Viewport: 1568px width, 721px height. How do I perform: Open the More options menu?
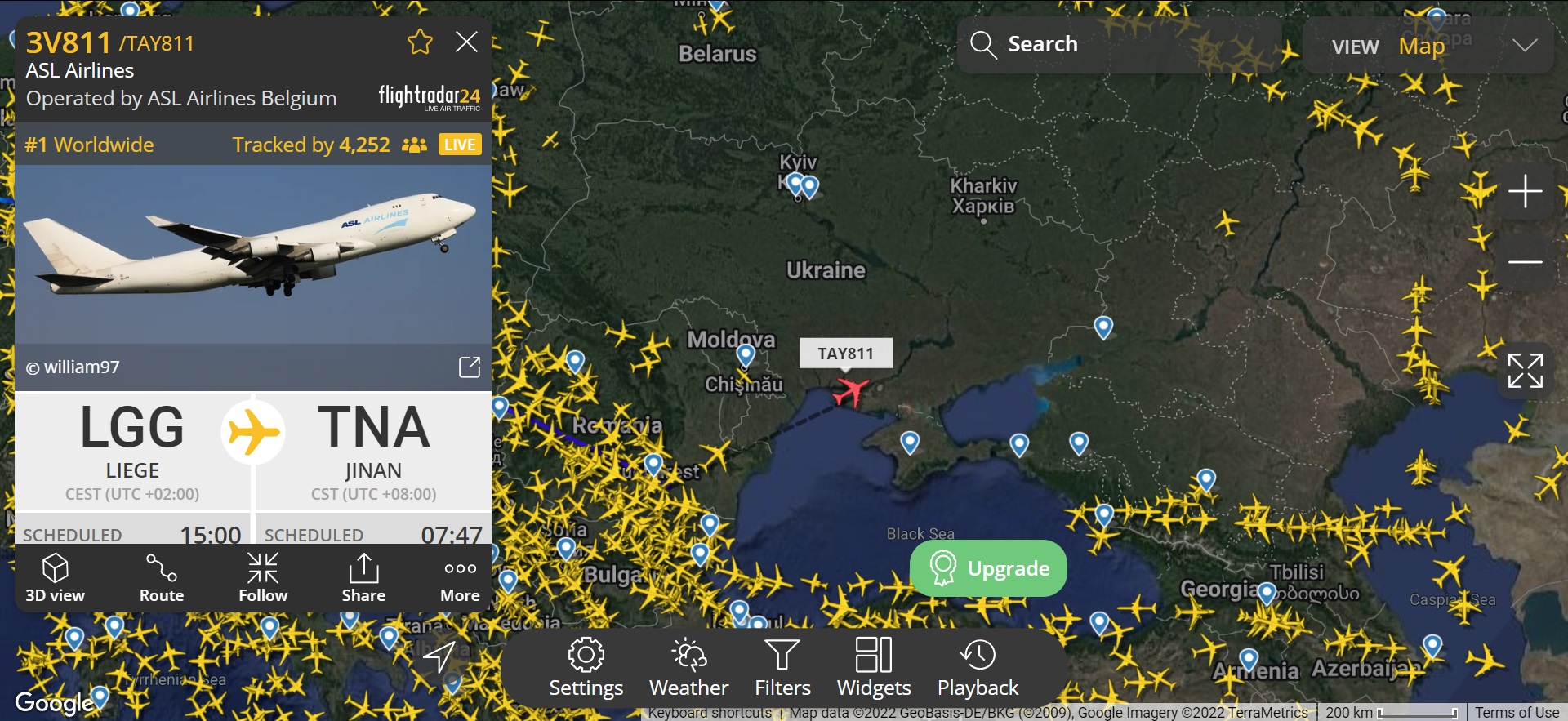(461, 578)
